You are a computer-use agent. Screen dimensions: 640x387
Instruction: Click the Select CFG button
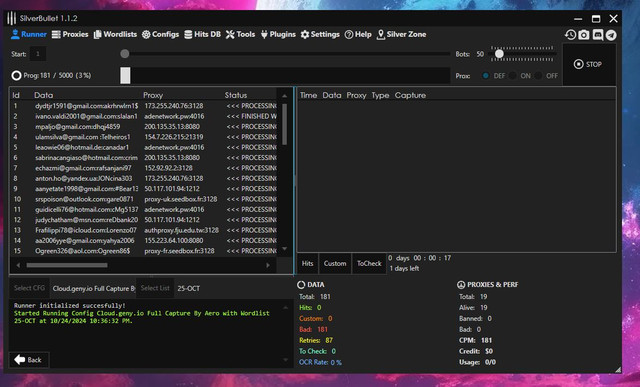coord(29,288)
